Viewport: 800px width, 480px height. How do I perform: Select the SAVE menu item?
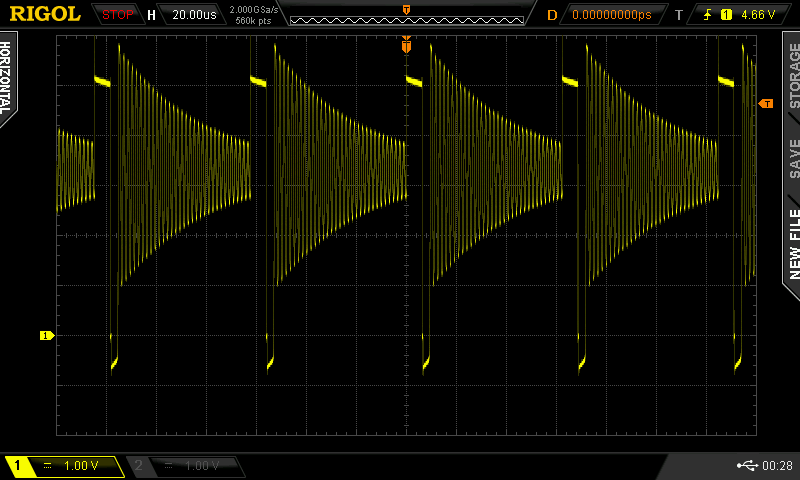pos(793,158)
